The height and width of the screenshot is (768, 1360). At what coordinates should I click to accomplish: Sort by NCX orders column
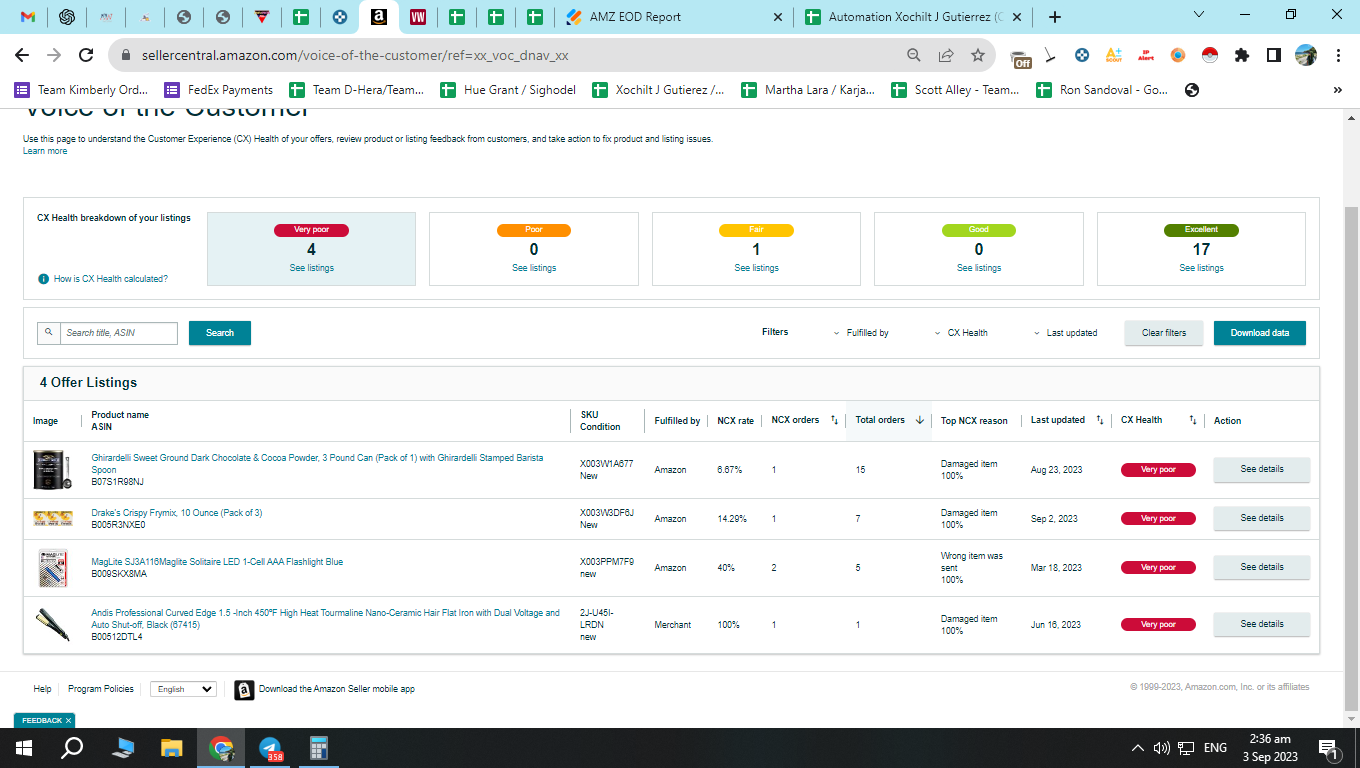[834, 420]
